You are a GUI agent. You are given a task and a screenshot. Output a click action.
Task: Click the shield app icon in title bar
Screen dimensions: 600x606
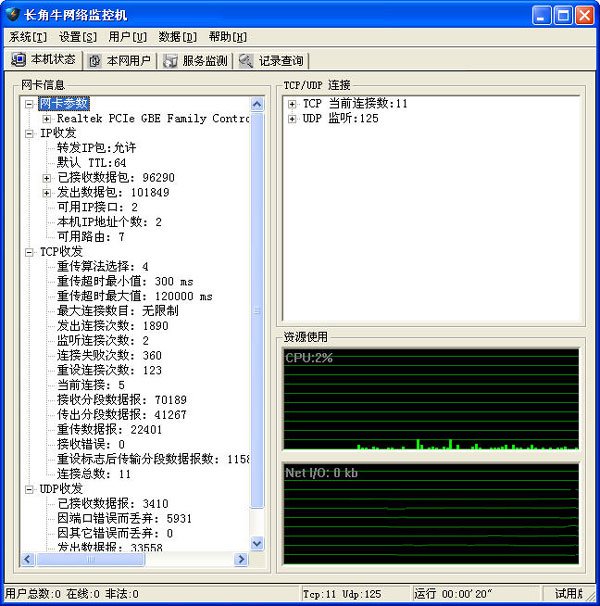(x=12, y=15)
